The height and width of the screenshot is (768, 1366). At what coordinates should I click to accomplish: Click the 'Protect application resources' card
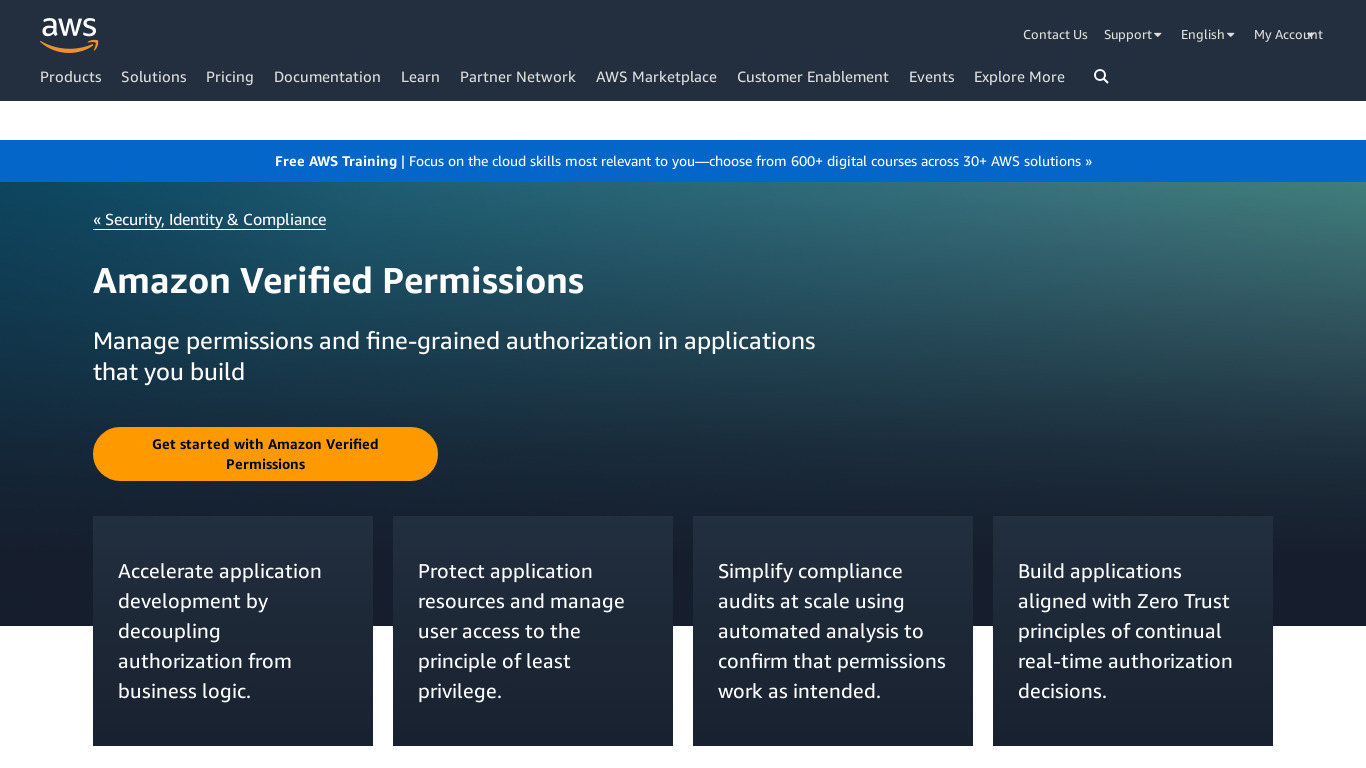point(533,631)
